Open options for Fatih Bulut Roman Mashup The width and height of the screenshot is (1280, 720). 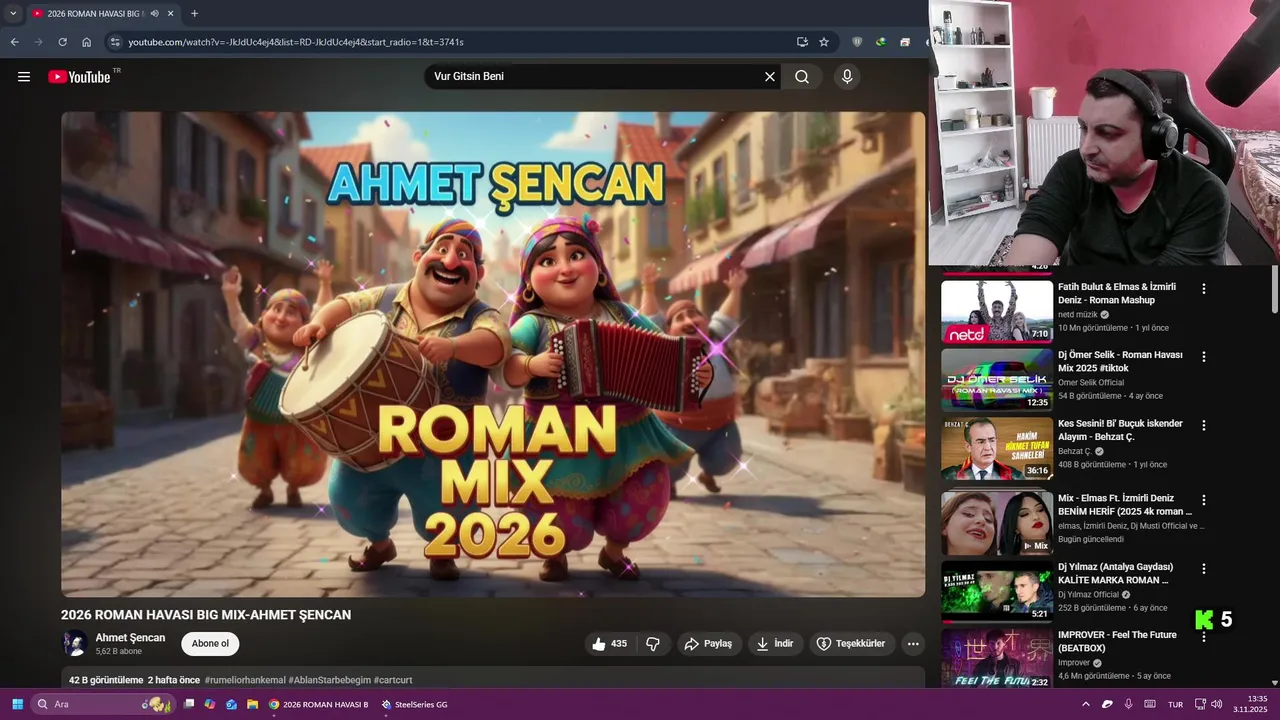(1204, 289)
